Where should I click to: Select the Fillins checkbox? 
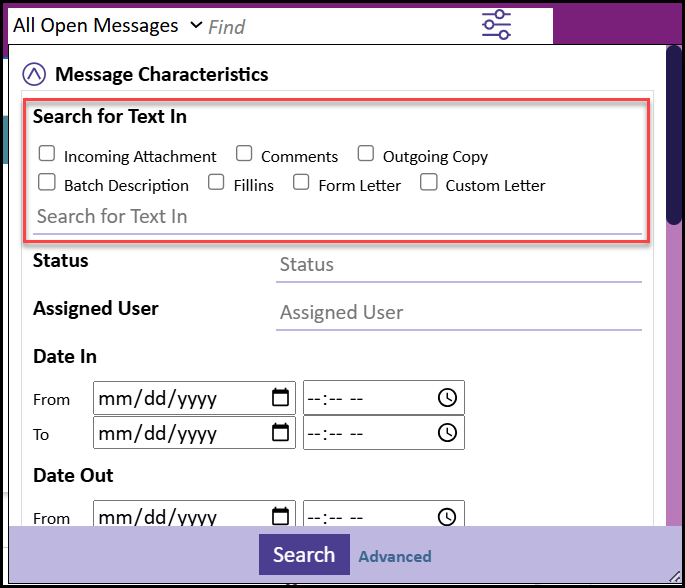(216, 183)
